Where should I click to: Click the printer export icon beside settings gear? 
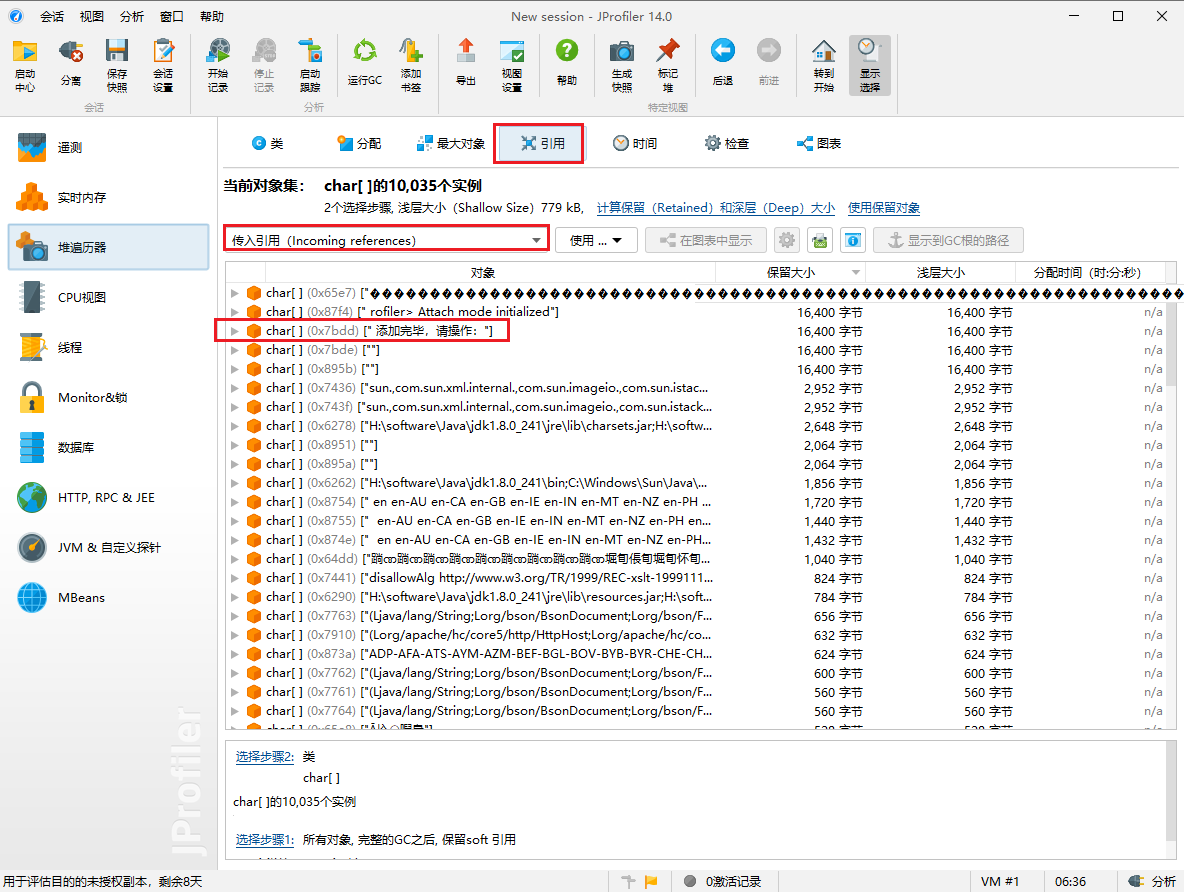click(x=819, y=240)
